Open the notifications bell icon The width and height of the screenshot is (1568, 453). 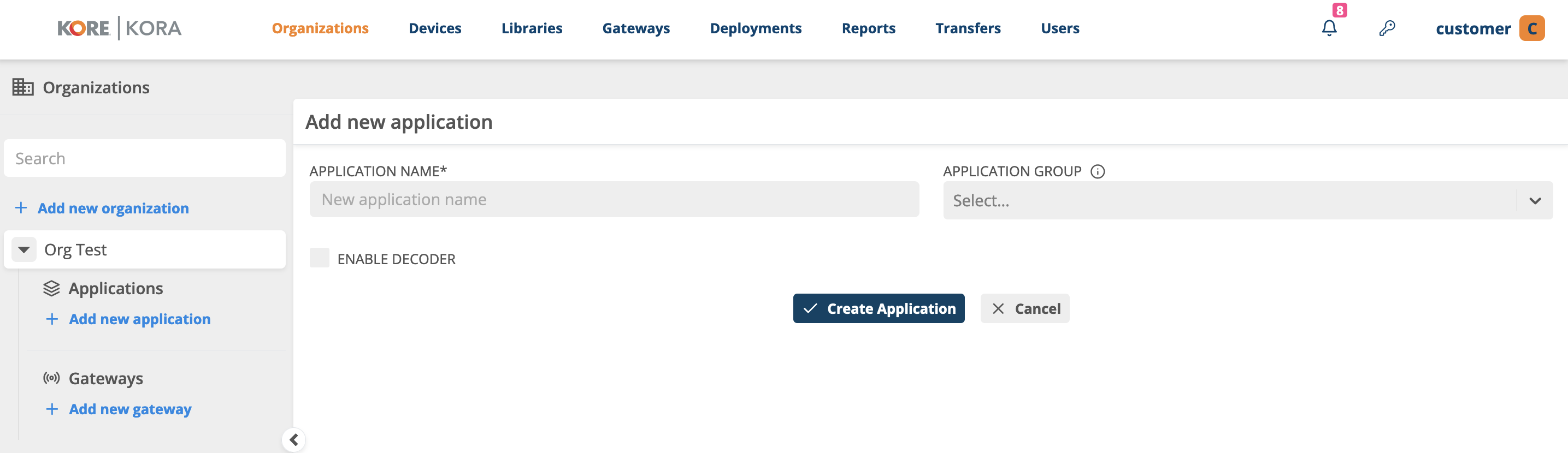pyautogui.click(x=1329, y=28)
